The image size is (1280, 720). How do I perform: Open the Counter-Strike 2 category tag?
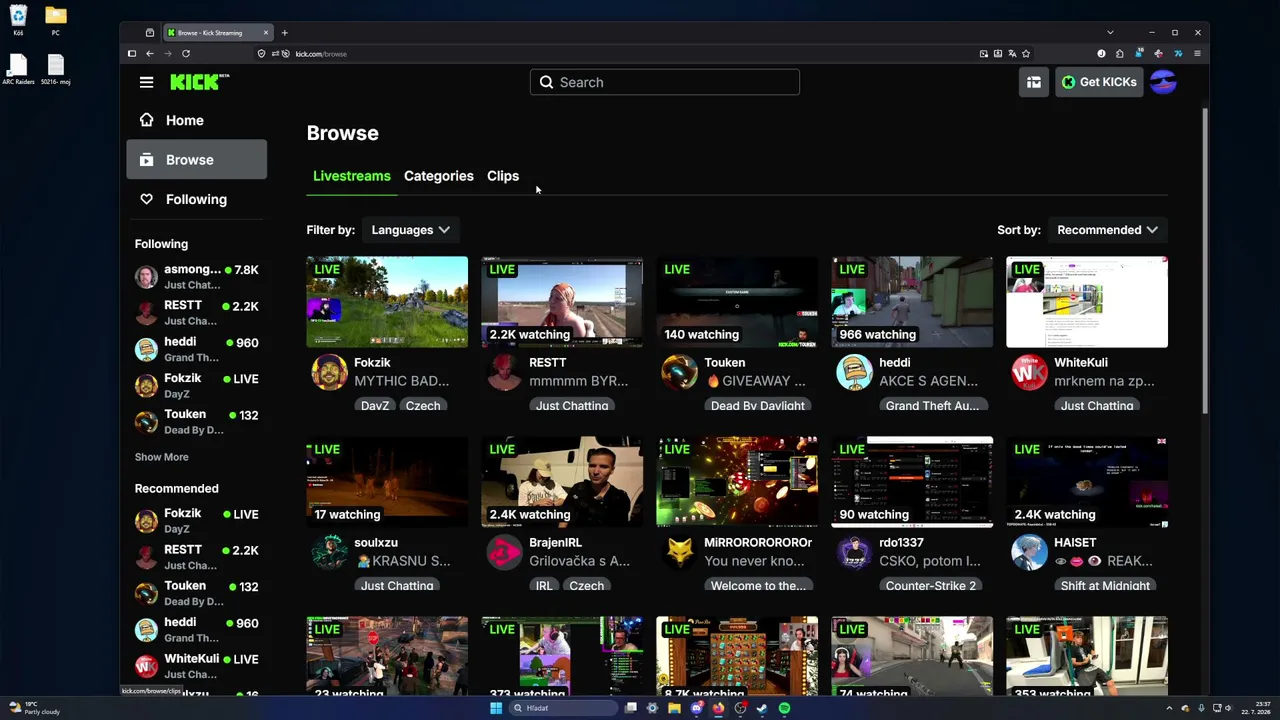point(931,585)
